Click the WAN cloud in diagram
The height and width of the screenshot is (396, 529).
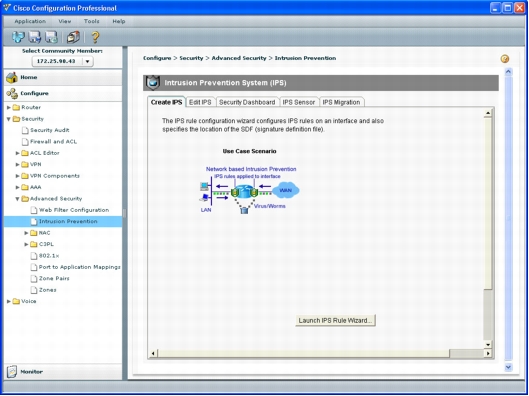(x=285, y=190)
